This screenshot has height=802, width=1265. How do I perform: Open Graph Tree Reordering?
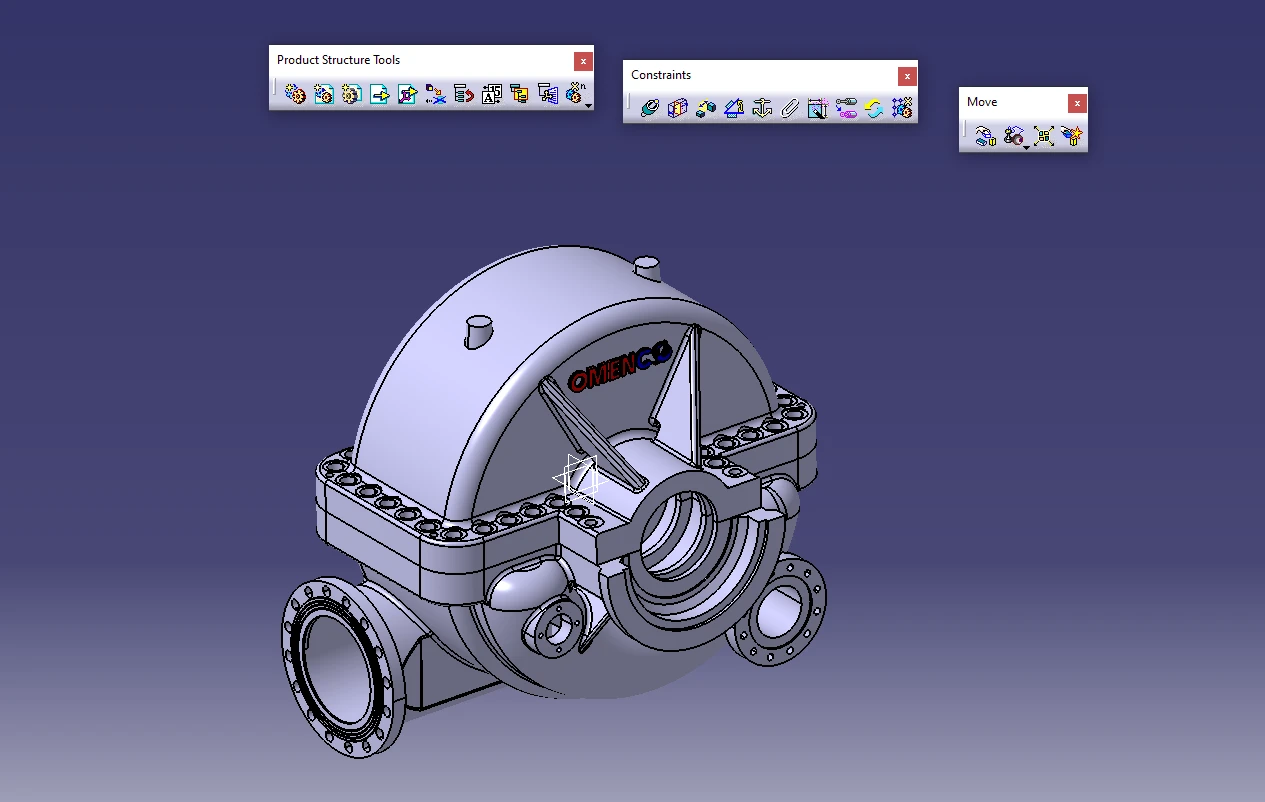coord(463,94)
